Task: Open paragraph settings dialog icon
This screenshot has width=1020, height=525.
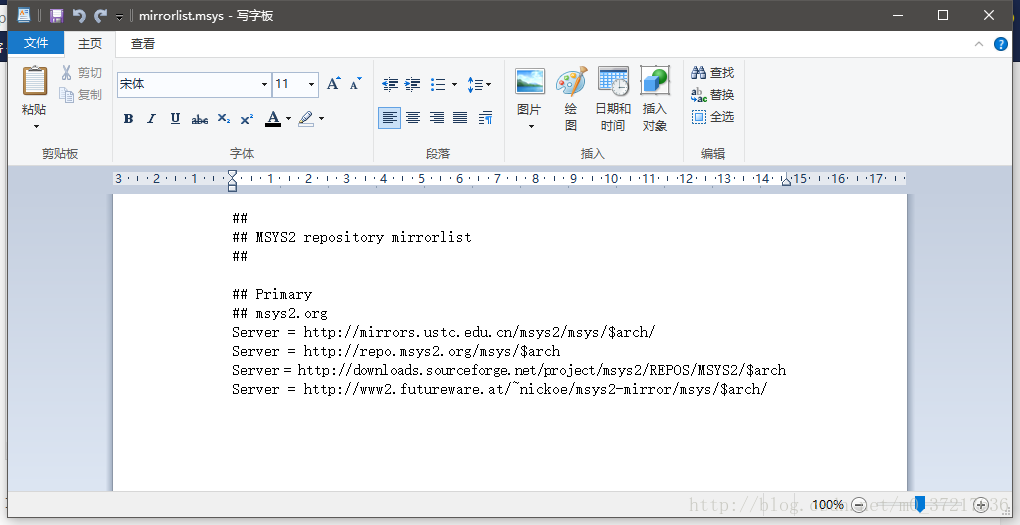Action: [x=485, y=118]
